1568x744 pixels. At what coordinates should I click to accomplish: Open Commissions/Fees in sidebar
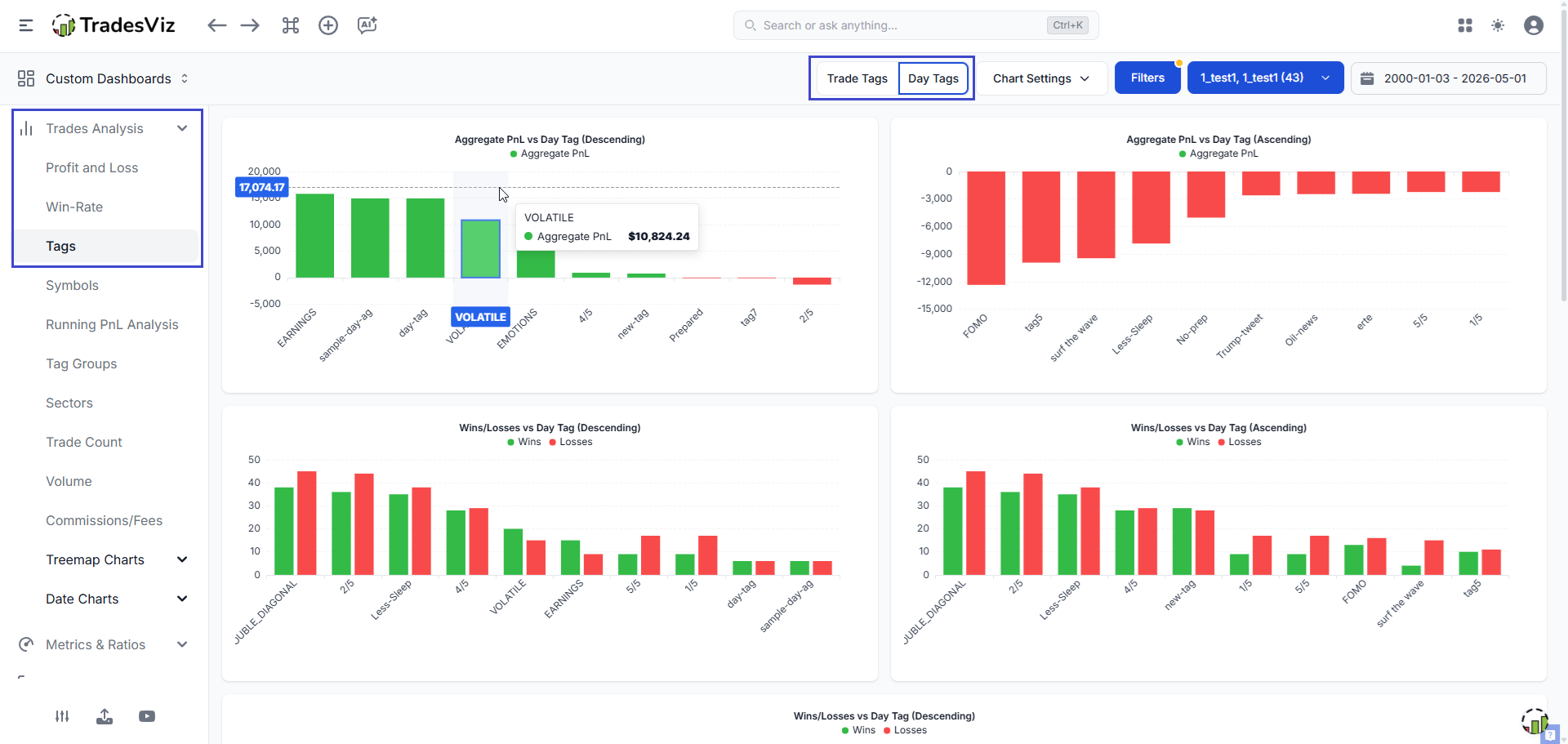tap(104, 520)
